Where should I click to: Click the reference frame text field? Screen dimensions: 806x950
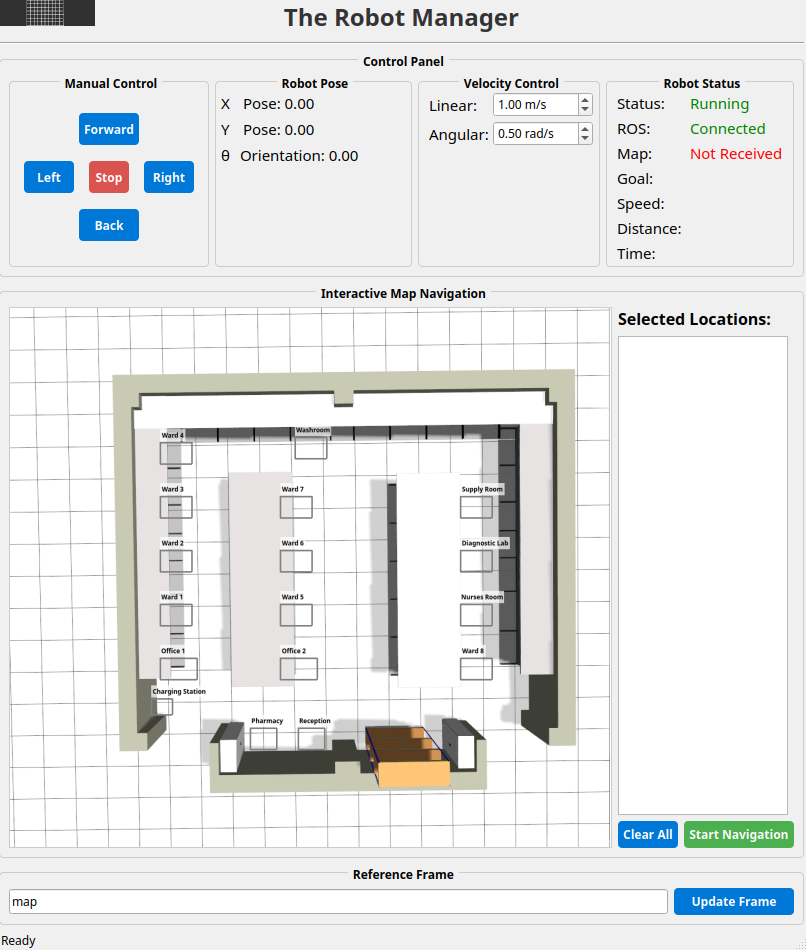click(x=338, y=901)
